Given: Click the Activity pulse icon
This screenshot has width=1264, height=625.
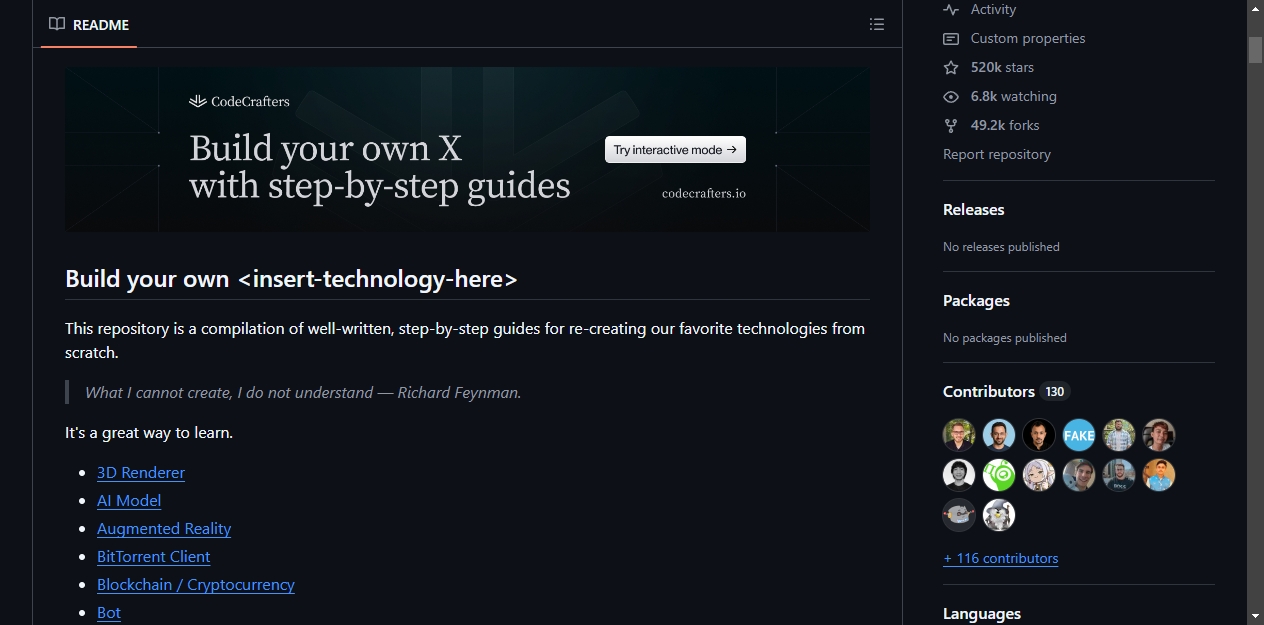Looking at the screenshot, I should [x=951, y=9].
